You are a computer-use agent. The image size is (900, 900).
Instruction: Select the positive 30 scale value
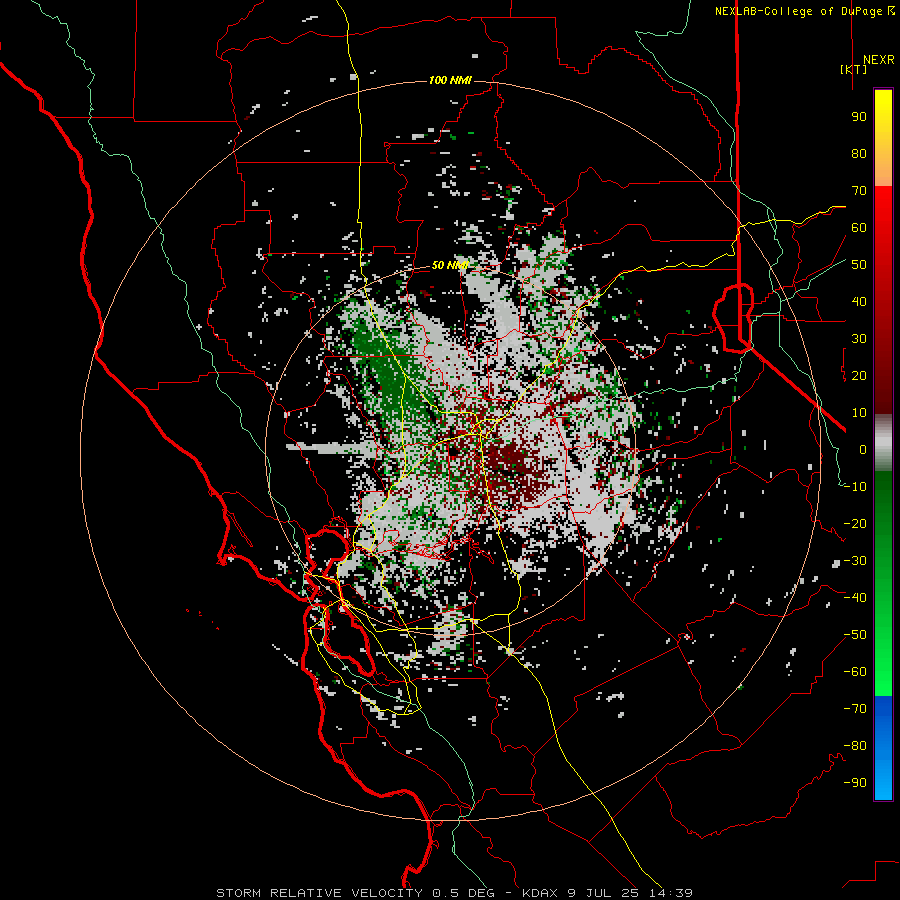pos(859,339)
